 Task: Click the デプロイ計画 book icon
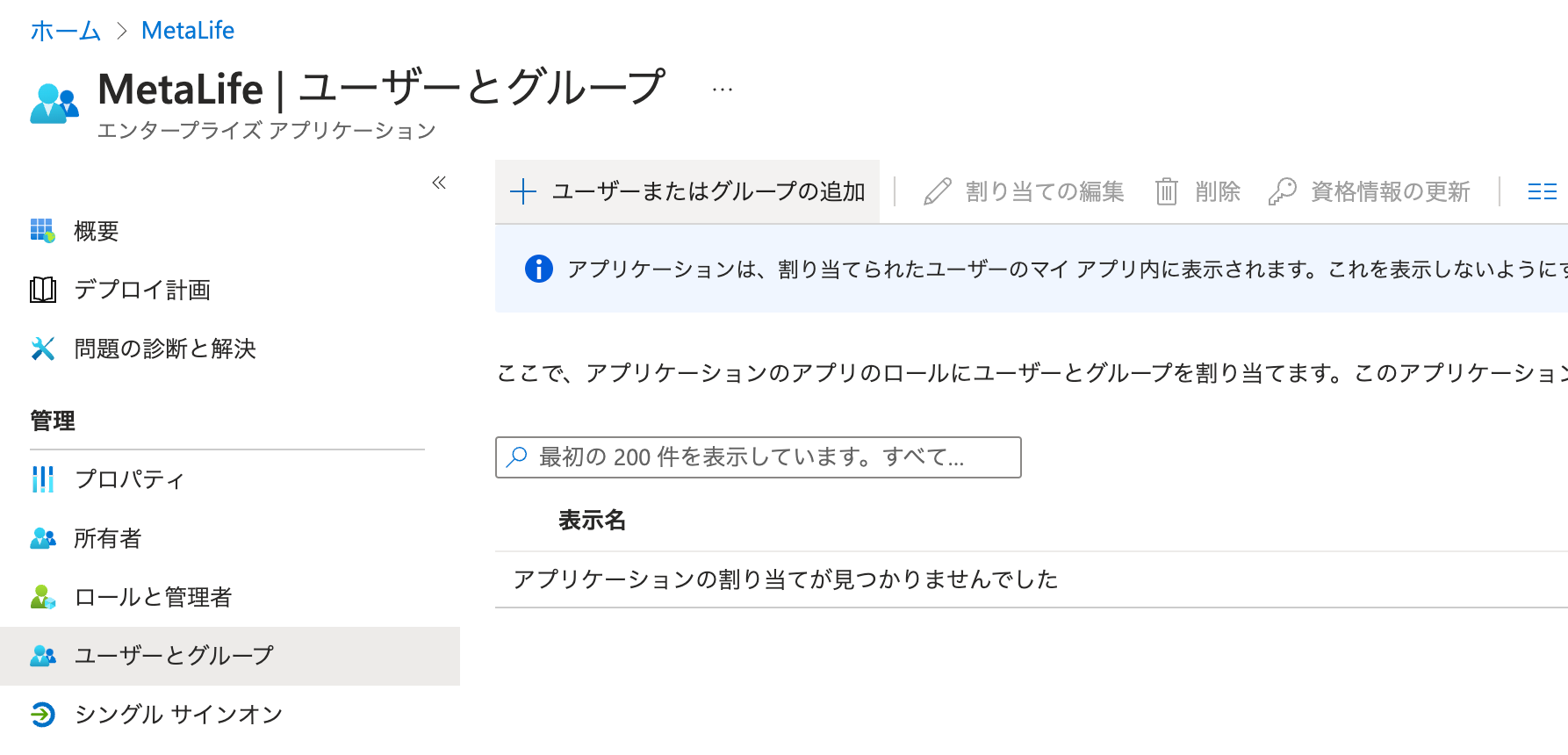coord(43,290)
